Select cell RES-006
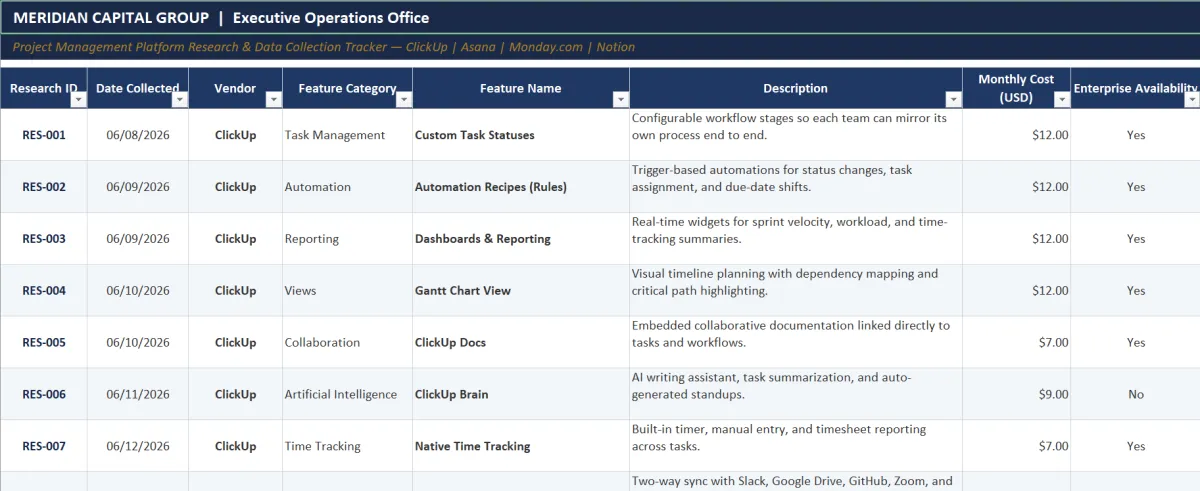Image resolution: width=1200 pixels, height=491 pixels. coord(44,395)
